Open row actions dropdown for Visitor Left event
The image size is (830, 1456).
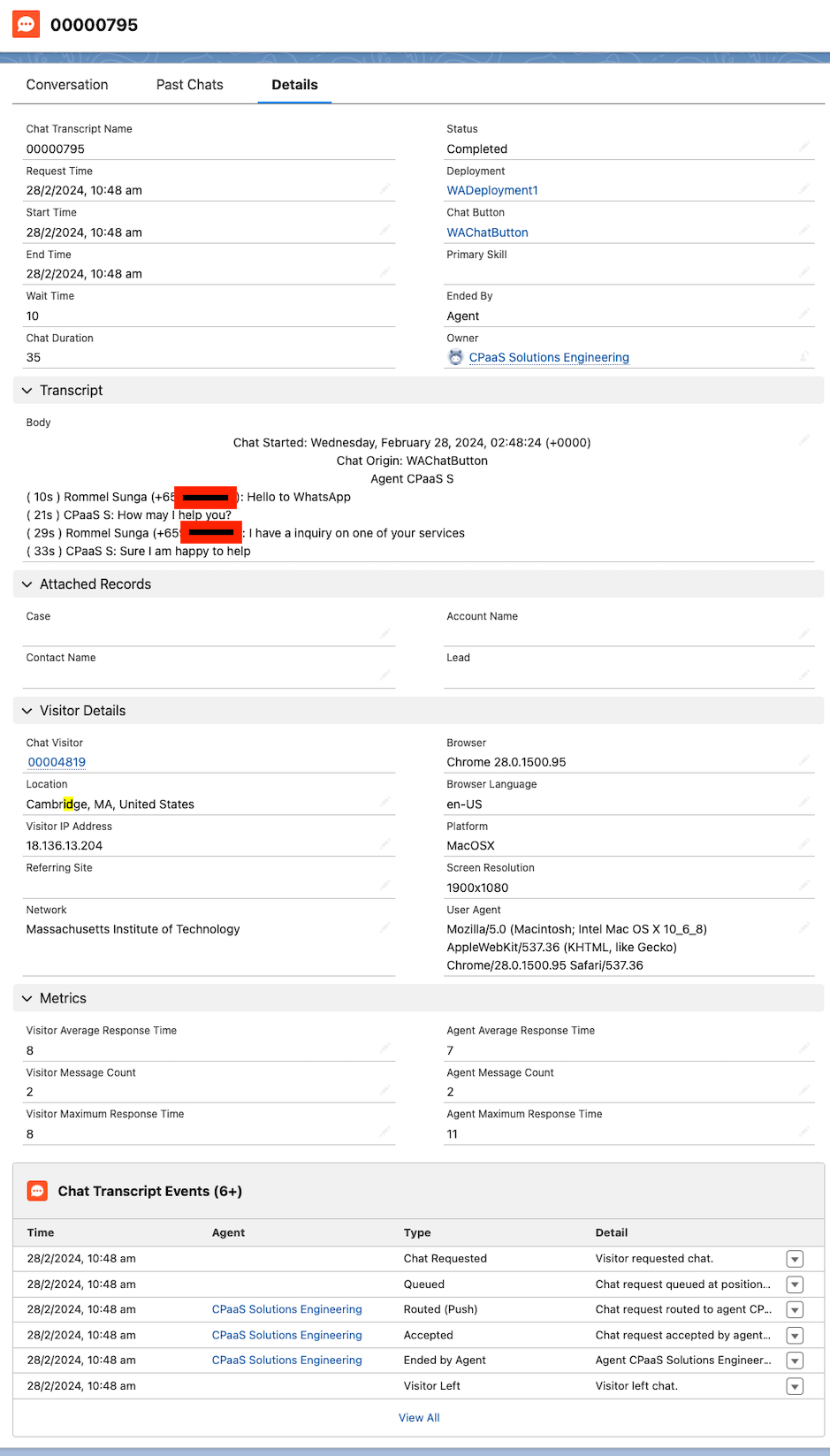[794, 1386]
